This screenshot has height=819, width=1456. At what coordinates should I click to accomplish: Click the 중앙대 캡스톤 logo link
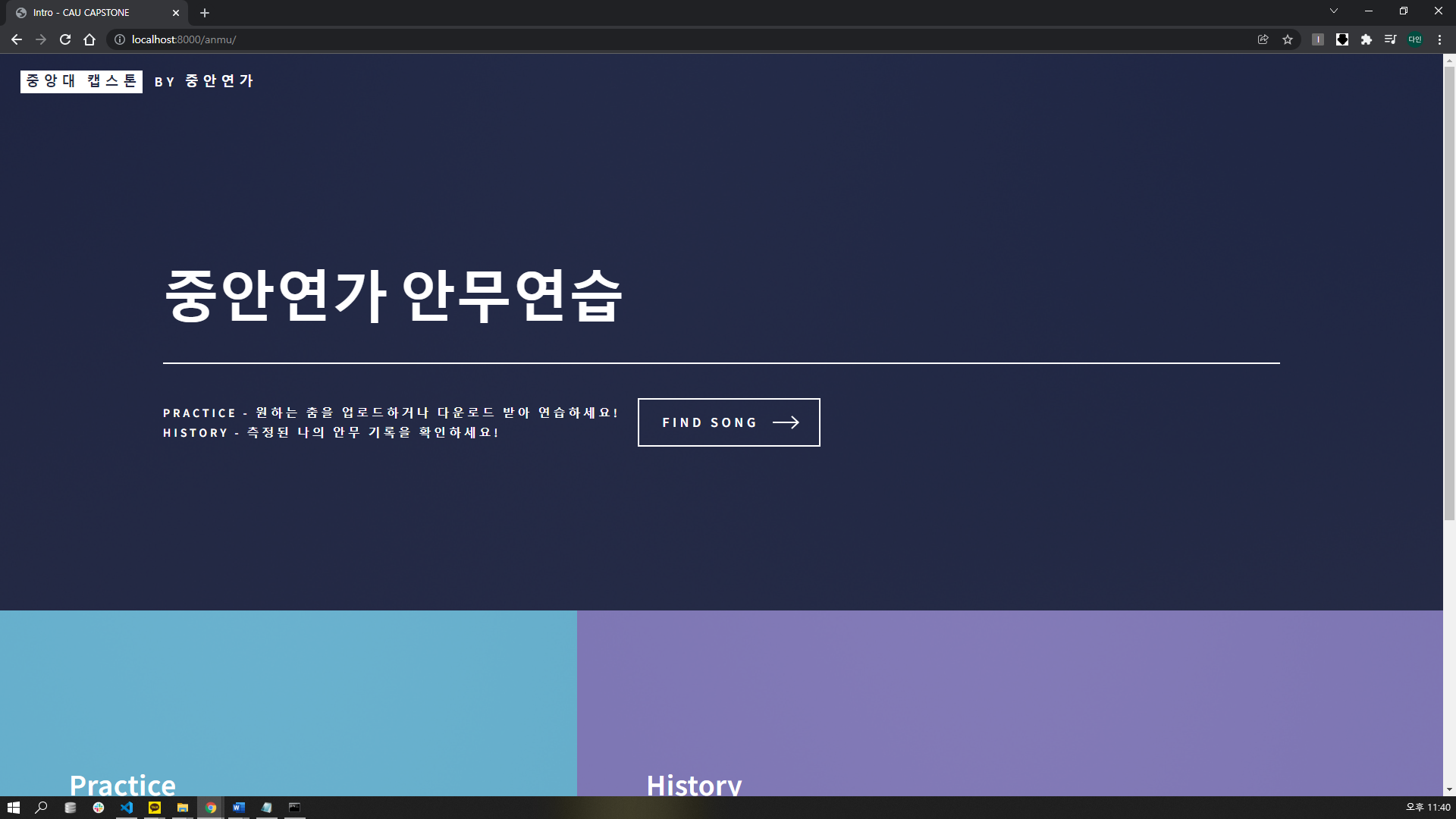[81, 81]
